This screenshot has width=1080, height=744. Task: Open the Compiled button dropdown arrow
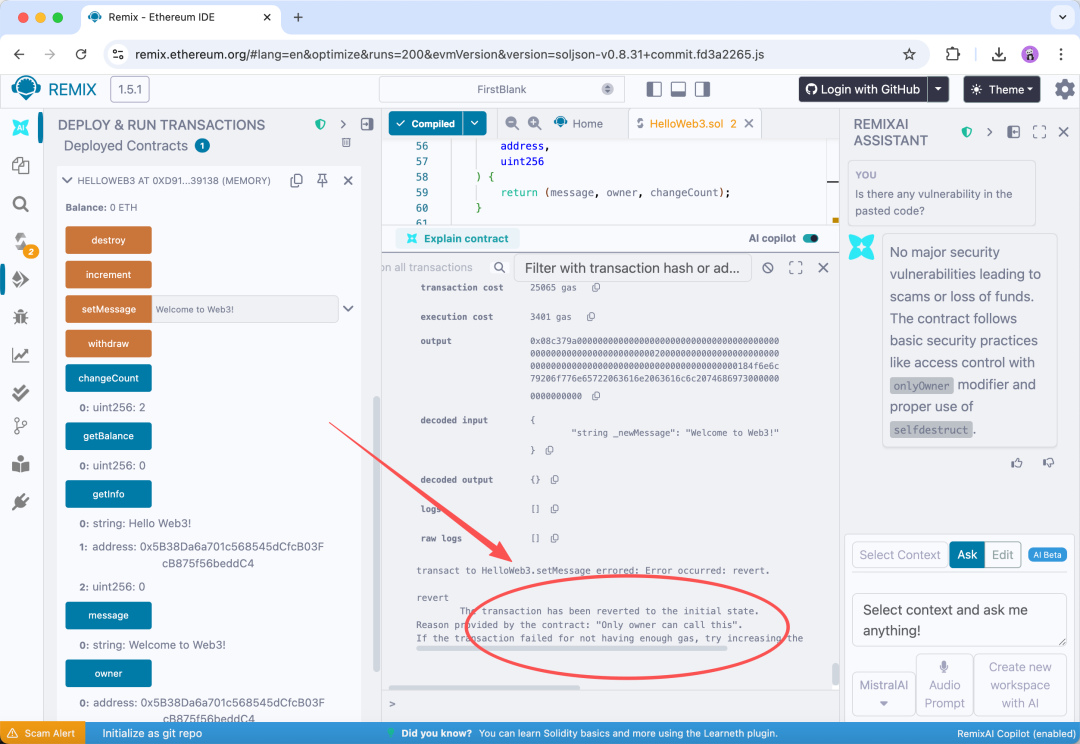(475, 123)
